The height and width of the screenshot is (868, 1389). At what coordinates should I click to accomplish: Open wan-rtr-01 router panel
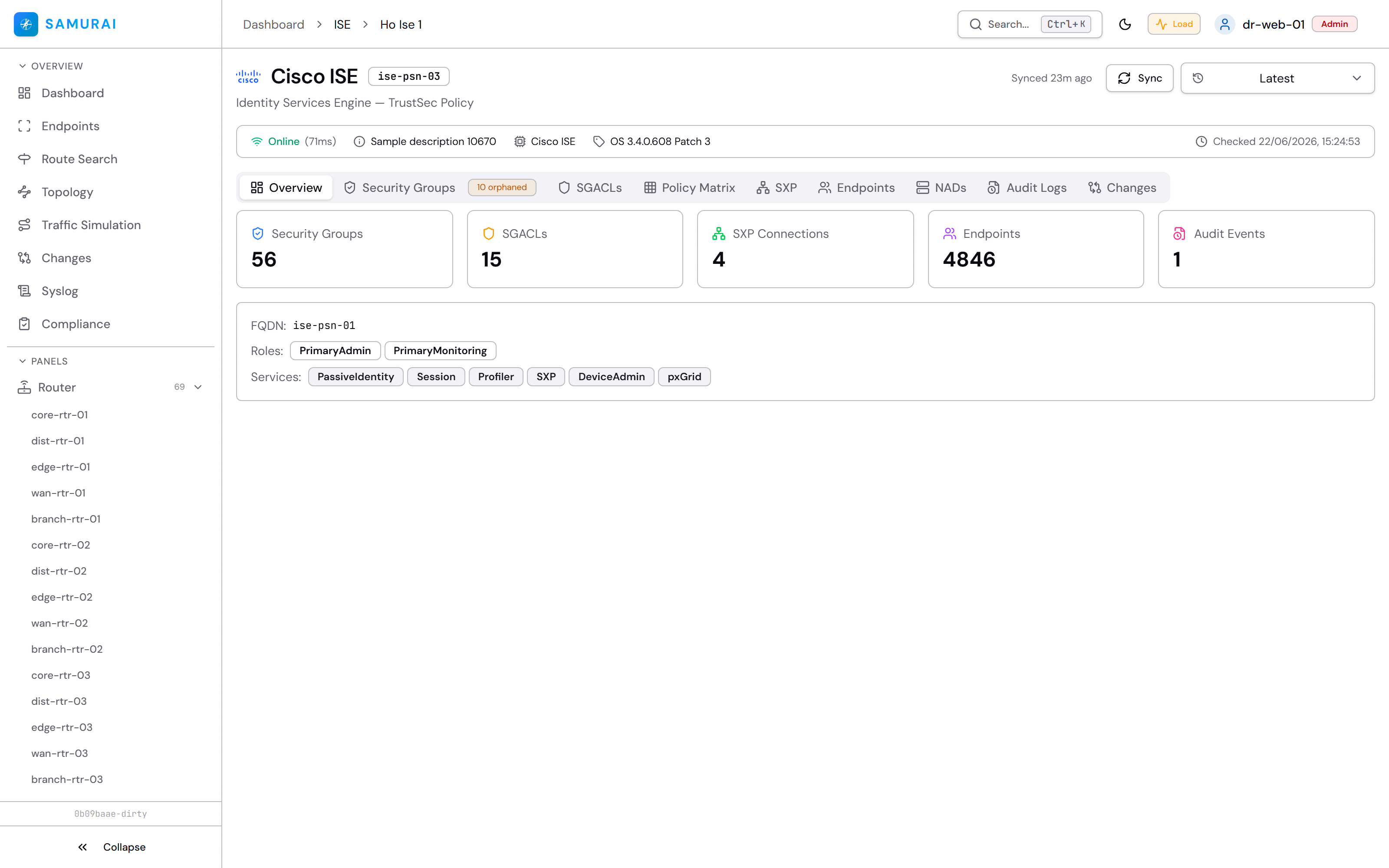[59, 493]
